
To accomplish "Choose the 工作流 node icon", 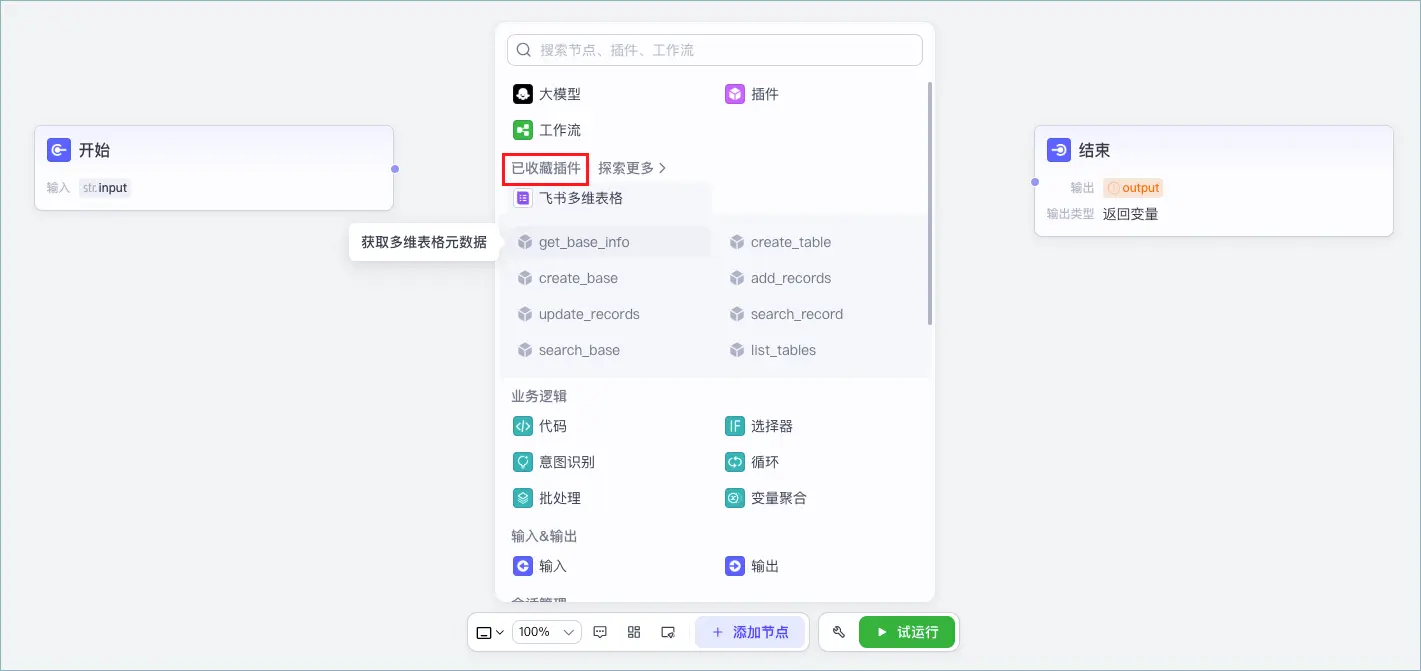I will pyautogui.click(x=523, y=130).
